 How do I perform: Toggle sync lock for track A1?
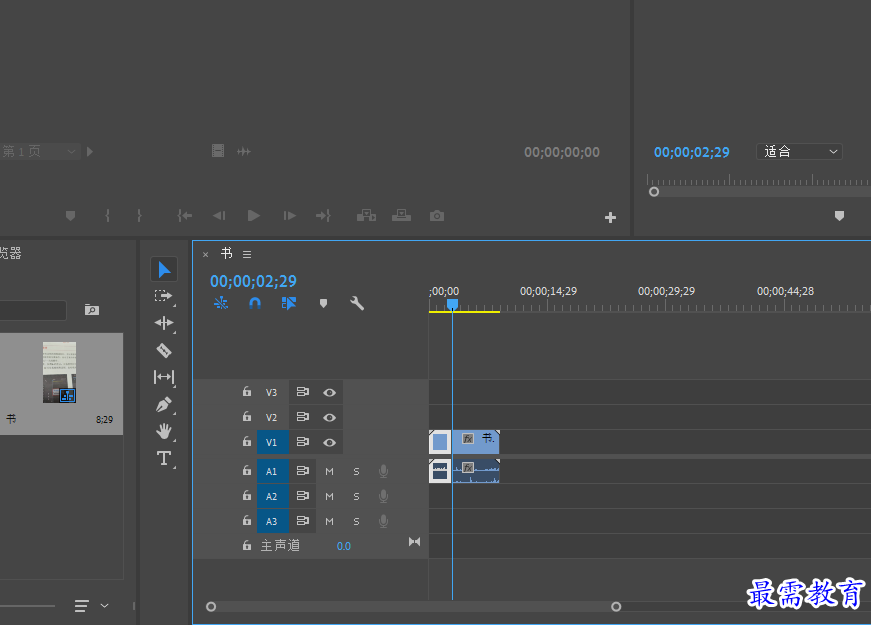(x=303, y=471)
